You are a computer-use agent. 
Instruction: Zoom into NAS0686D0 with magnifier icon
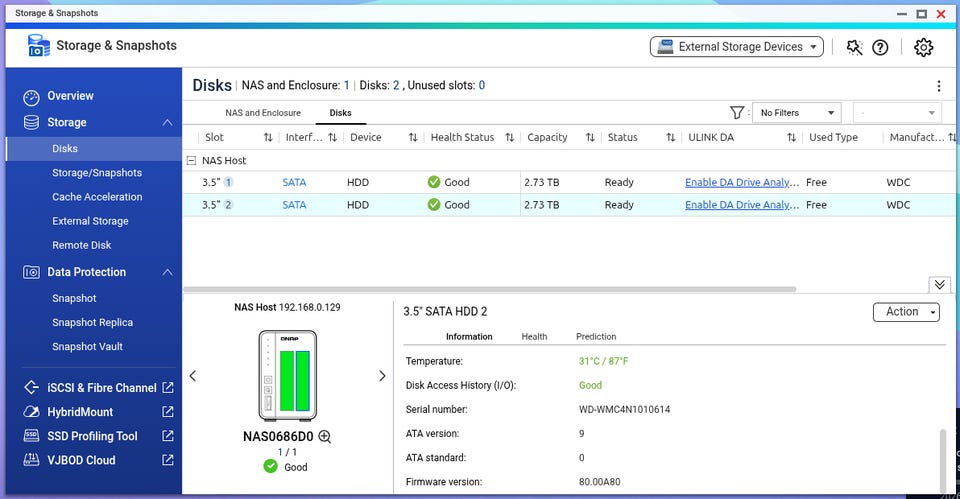pyautogui.click(x=324, y=436)
